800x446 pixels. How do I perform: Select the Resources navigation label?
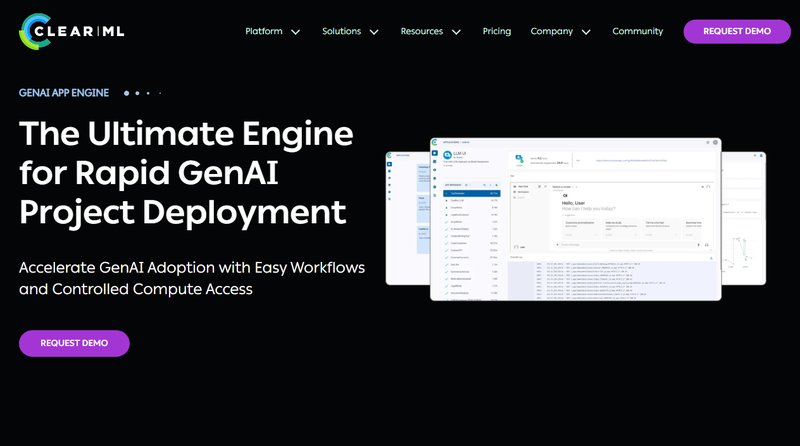[421, 31]
